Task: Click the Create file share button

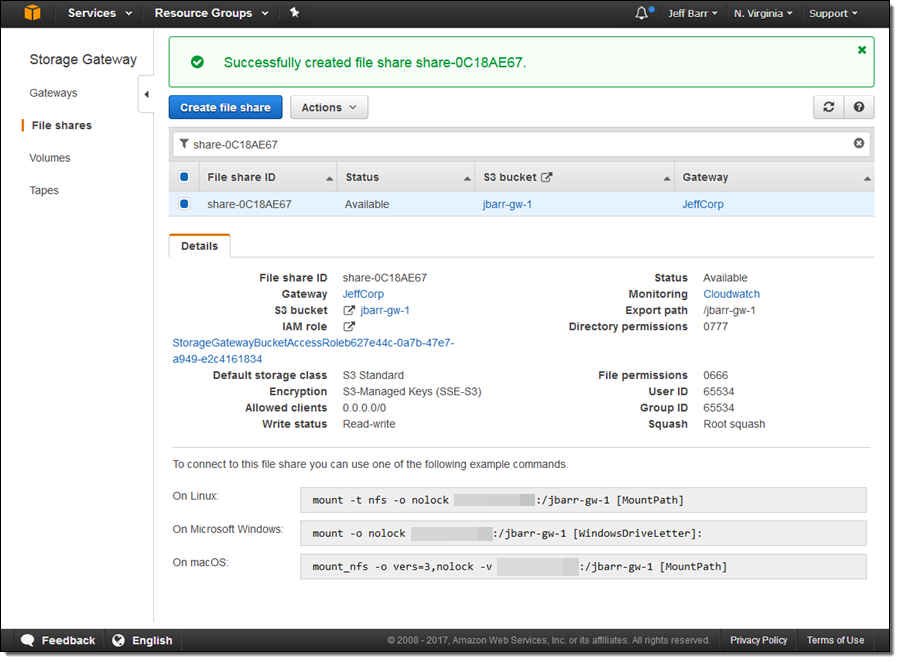Action: coord(225,107)
